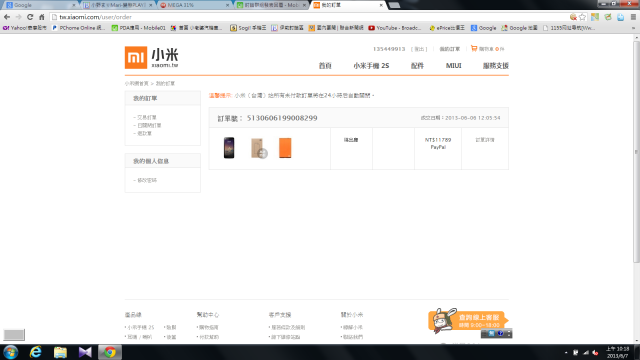Image resolution: width=640 pixels, height=360 pixels.
Task: Open the Windows Start button
Action: tap(10, 352)
